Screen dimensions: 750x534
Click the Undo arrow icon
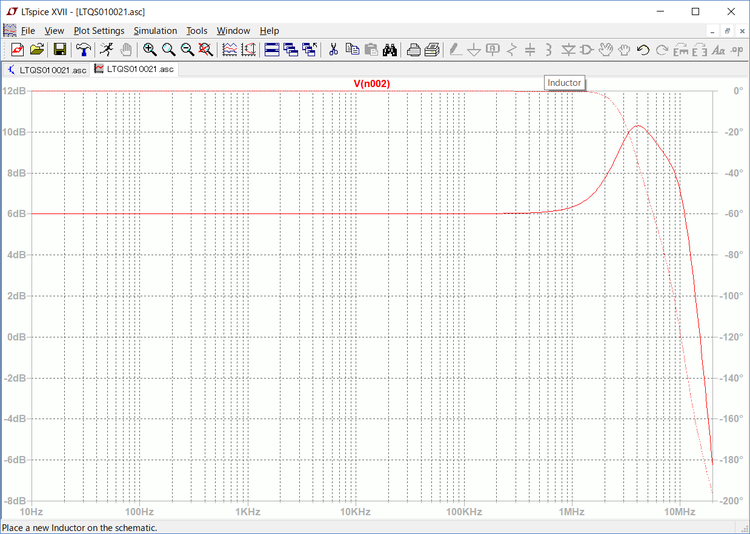pos(643,49)
